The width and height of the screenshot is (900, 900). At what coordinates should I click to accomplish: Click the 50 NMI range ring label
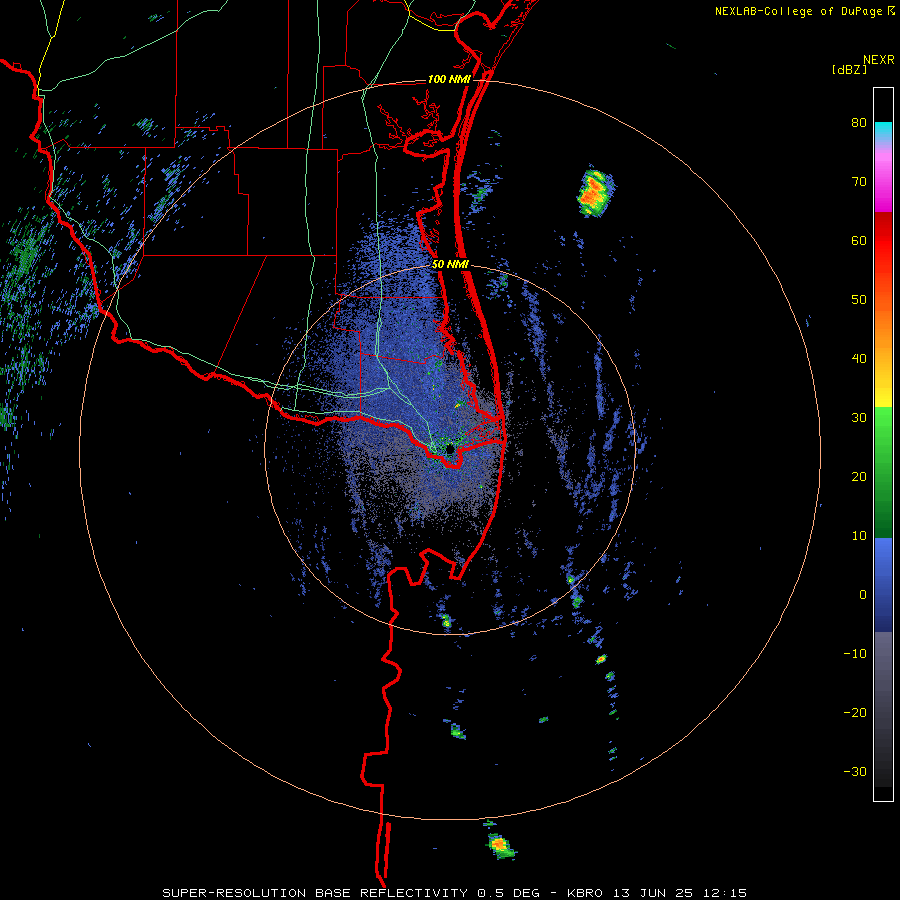(x=450, y=265)
